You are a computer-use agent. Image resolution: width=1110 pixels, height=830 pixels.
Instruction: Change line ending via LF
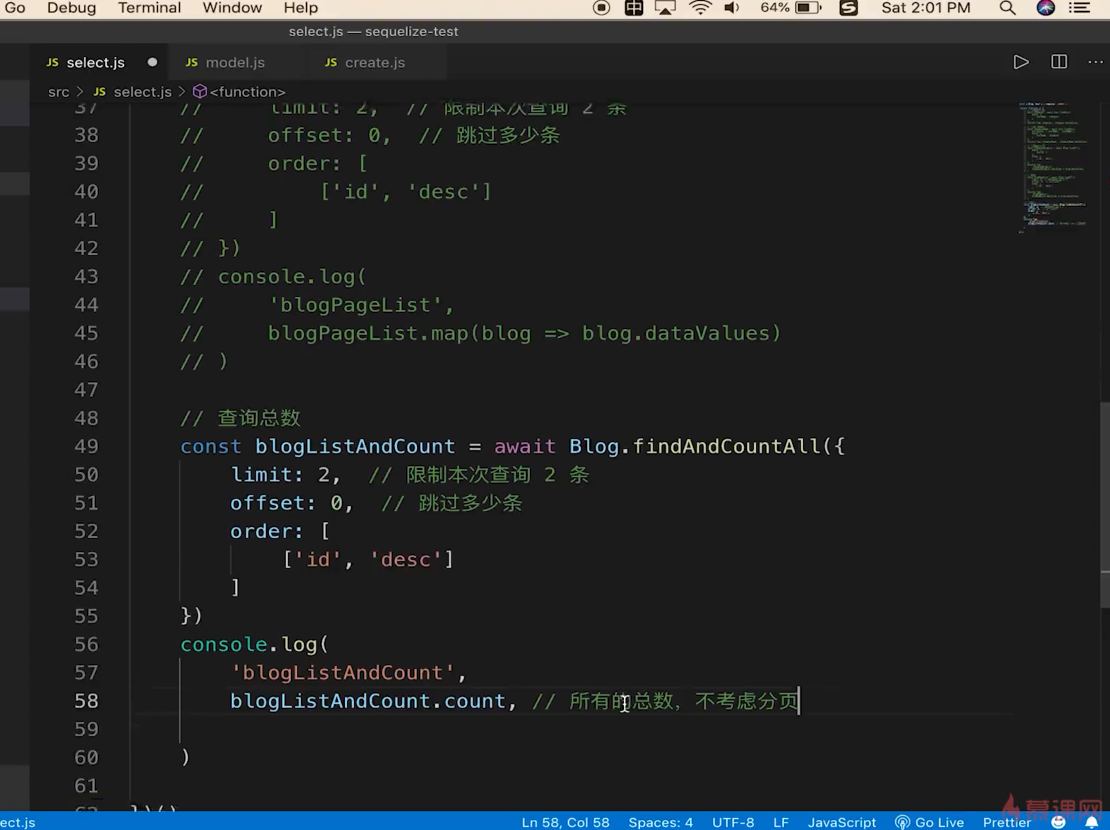tap(781, 822)
